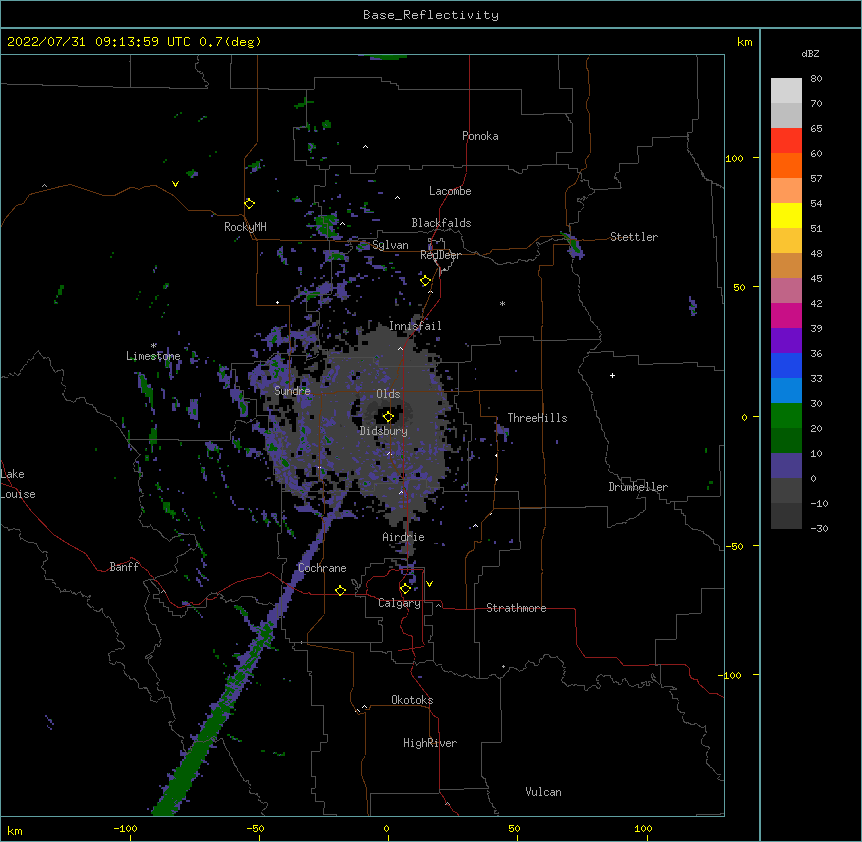Click the white asterisk marker east of Innisfail

pyautogui.click(x=502, y=304)
